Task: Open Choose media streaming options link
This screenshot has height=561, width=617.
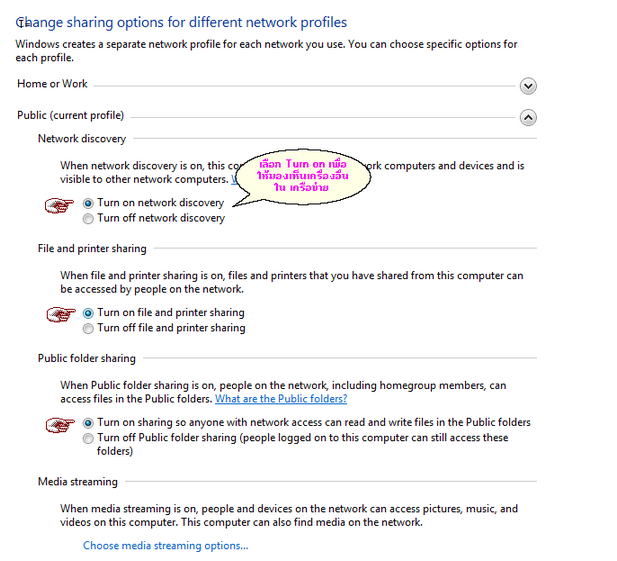Action: tap(165, 546)
